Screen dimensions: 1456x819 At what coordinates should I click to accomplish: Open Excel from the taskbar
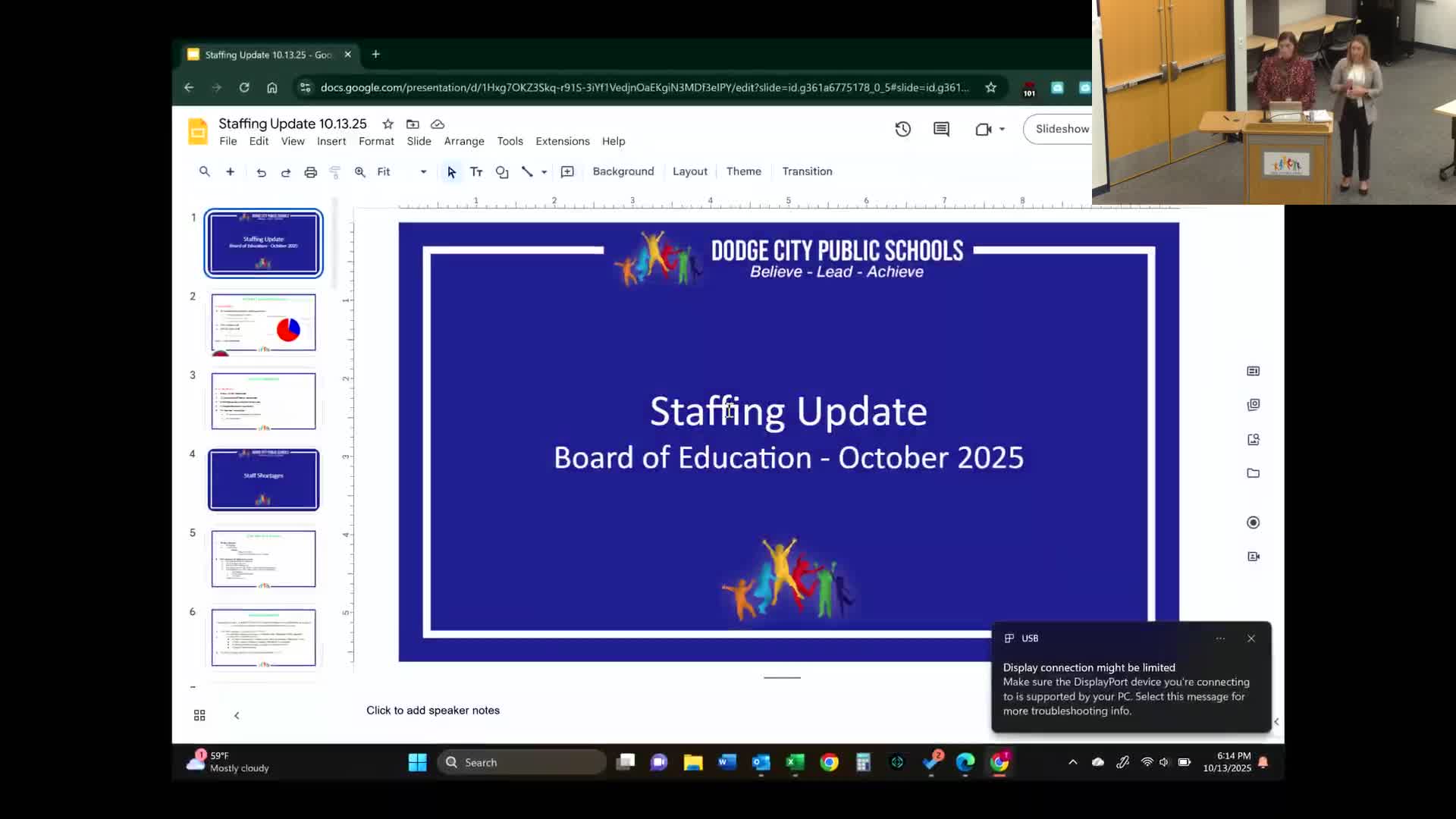point(795,762)
